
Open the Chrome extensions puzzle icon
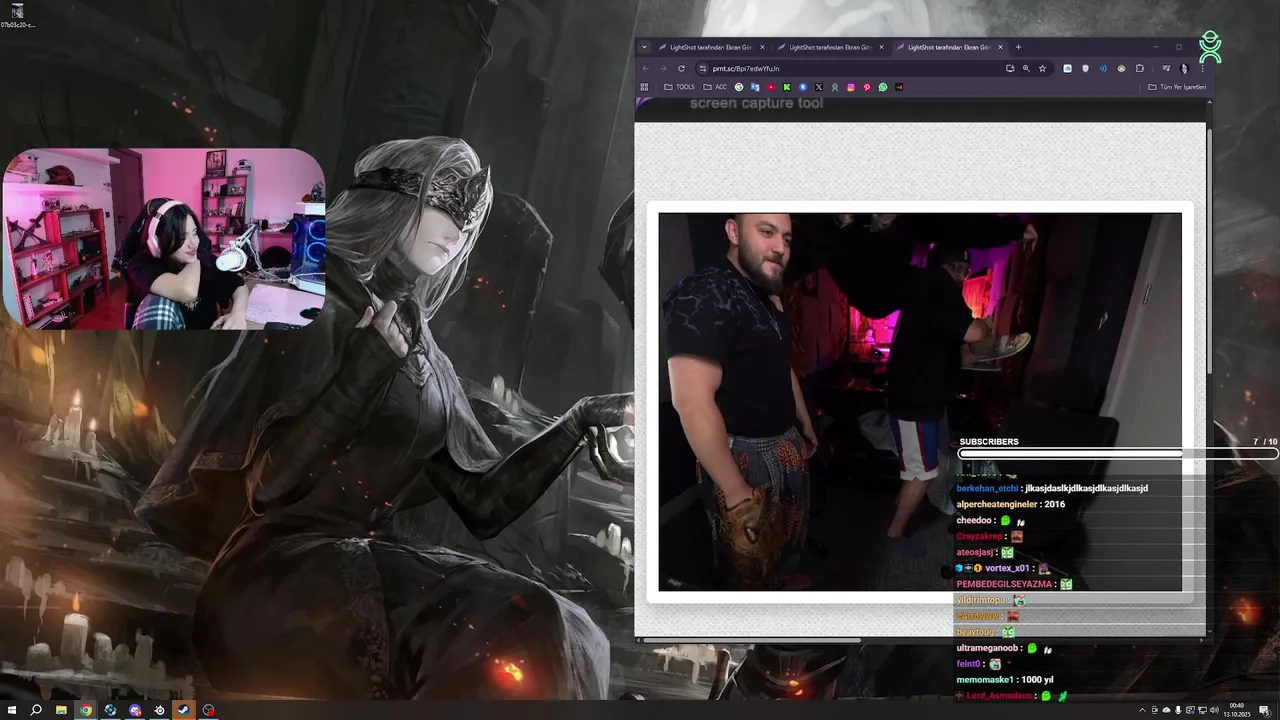click(x=1139, y=68)
